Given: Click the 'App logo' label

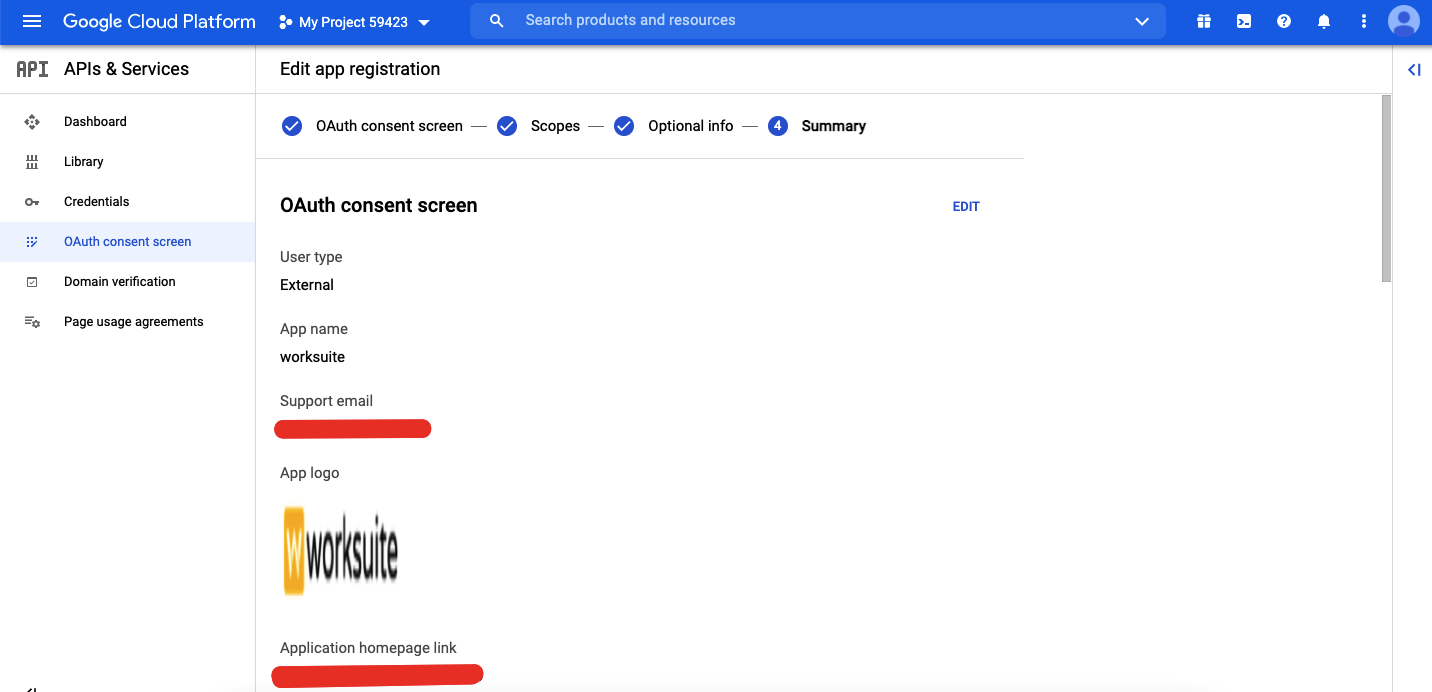Looking at the screenshot, I should pyautogui.click(x=309, y=473).
